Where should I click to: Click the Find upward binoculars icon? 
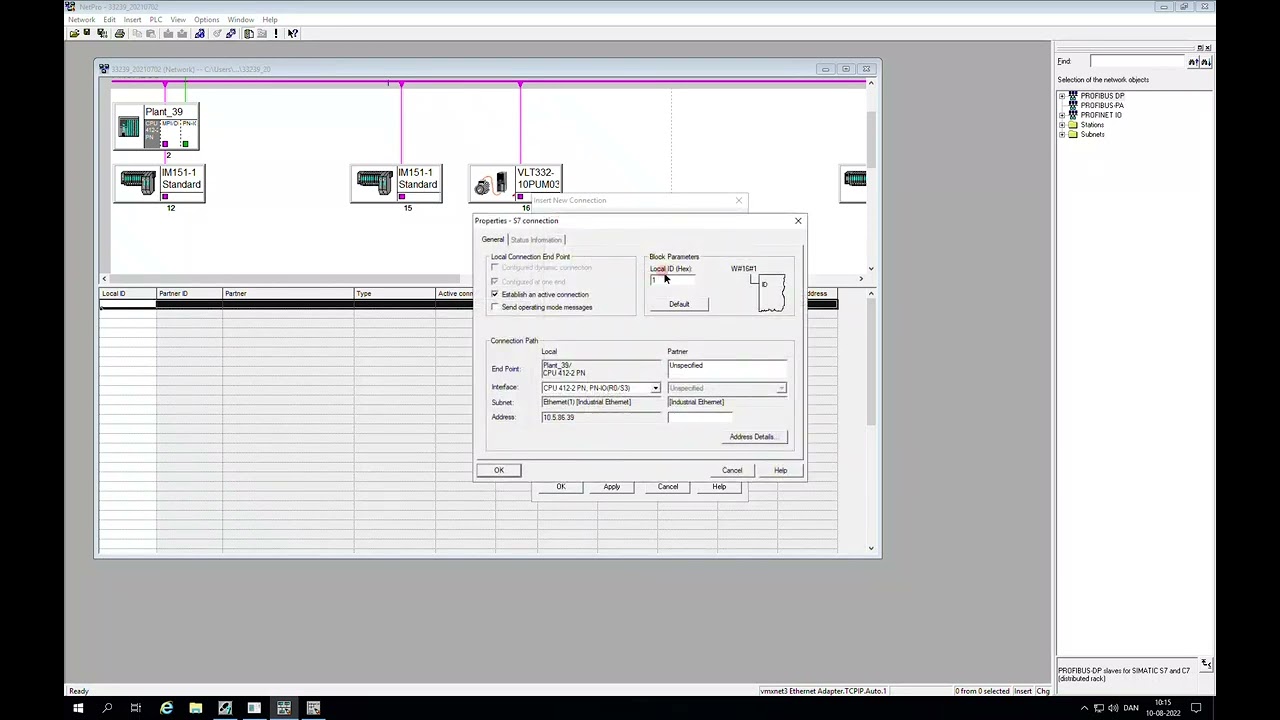1193,62
